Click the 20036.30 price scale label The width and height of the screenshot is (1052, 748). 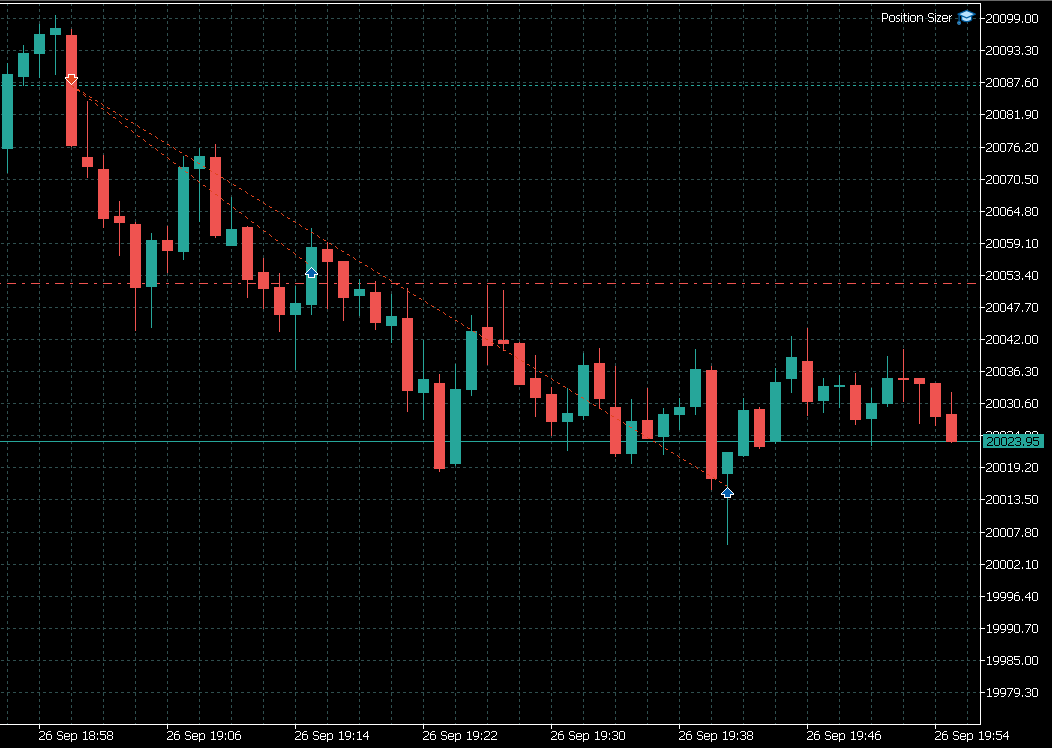tap(1011, 372)
